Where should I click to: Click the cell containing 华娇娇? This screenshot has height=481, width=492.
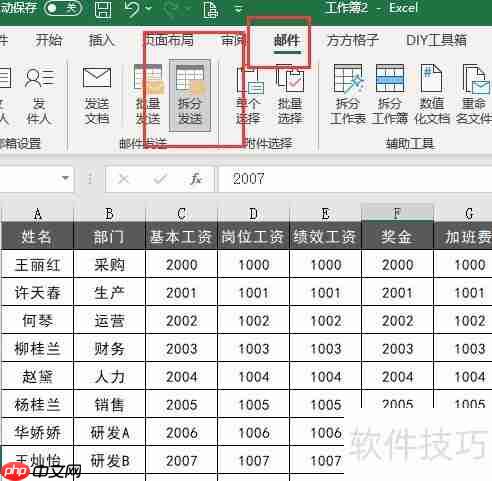(37, 432)
